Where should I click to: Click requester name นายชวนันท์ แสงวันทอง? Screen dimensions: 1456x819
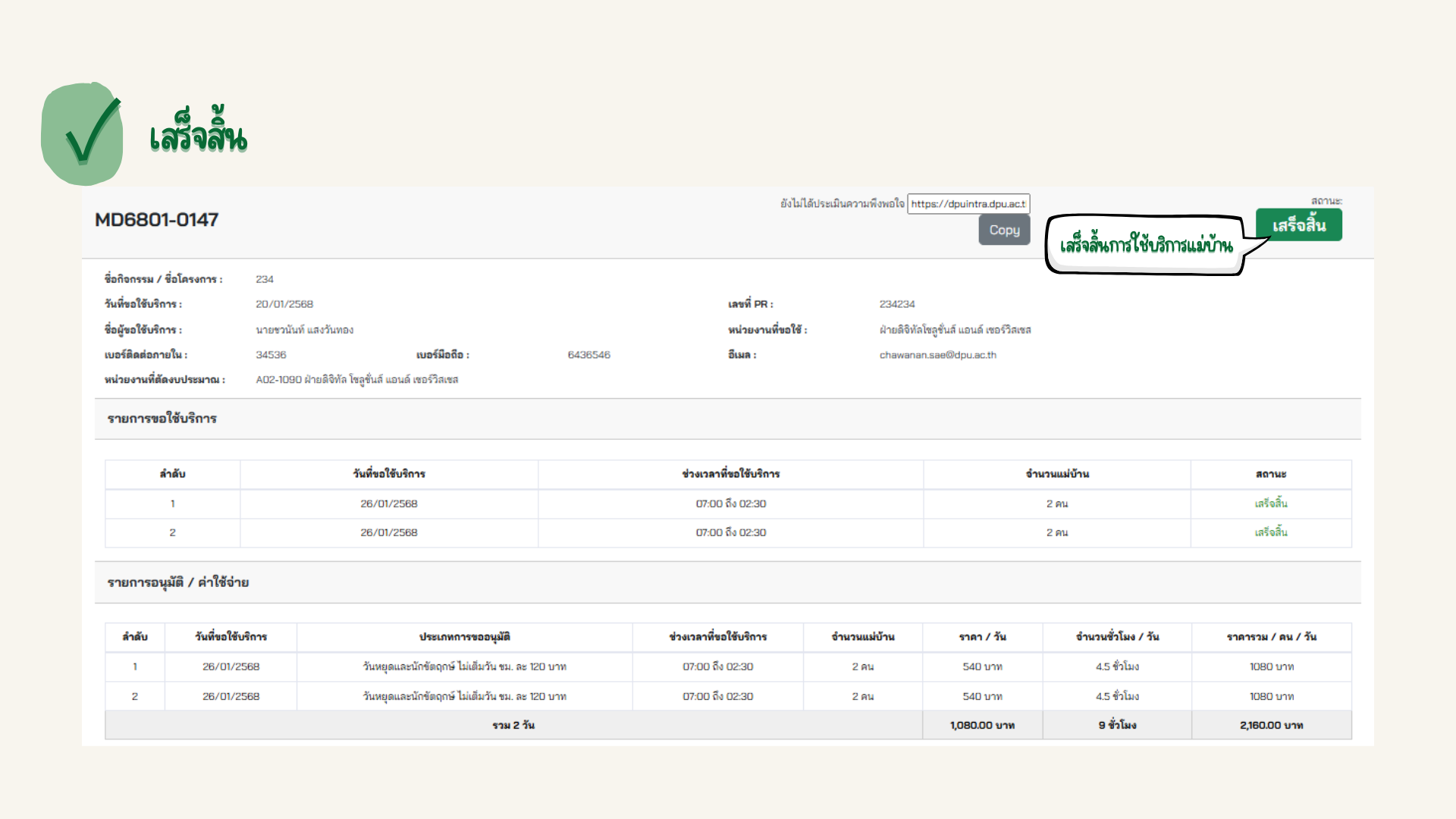[x=305, y=330]
